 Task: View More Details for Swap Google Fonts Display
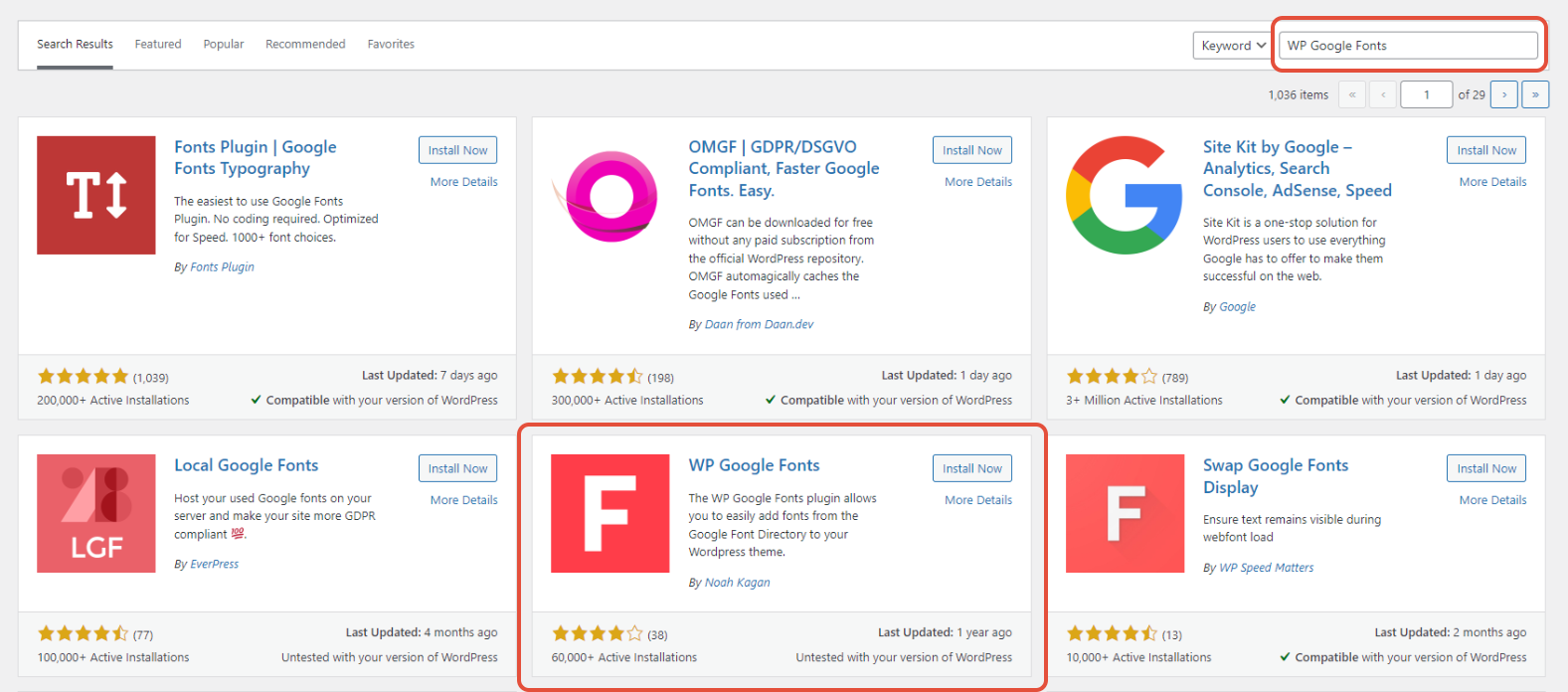[x=1492, y=500]
